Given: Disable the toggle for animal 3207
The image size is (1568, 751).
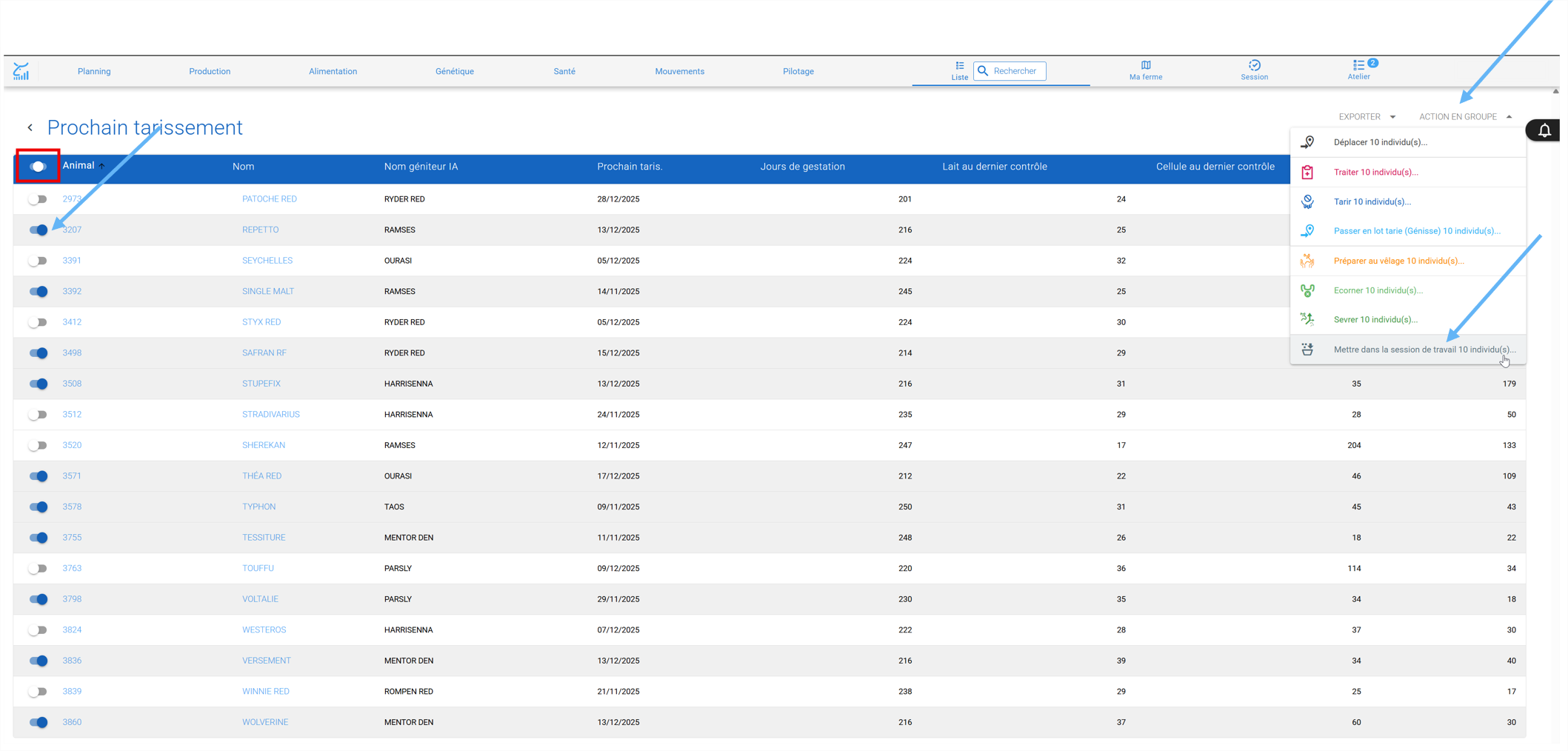Looking at the screenshot, I should pos(38,230).
